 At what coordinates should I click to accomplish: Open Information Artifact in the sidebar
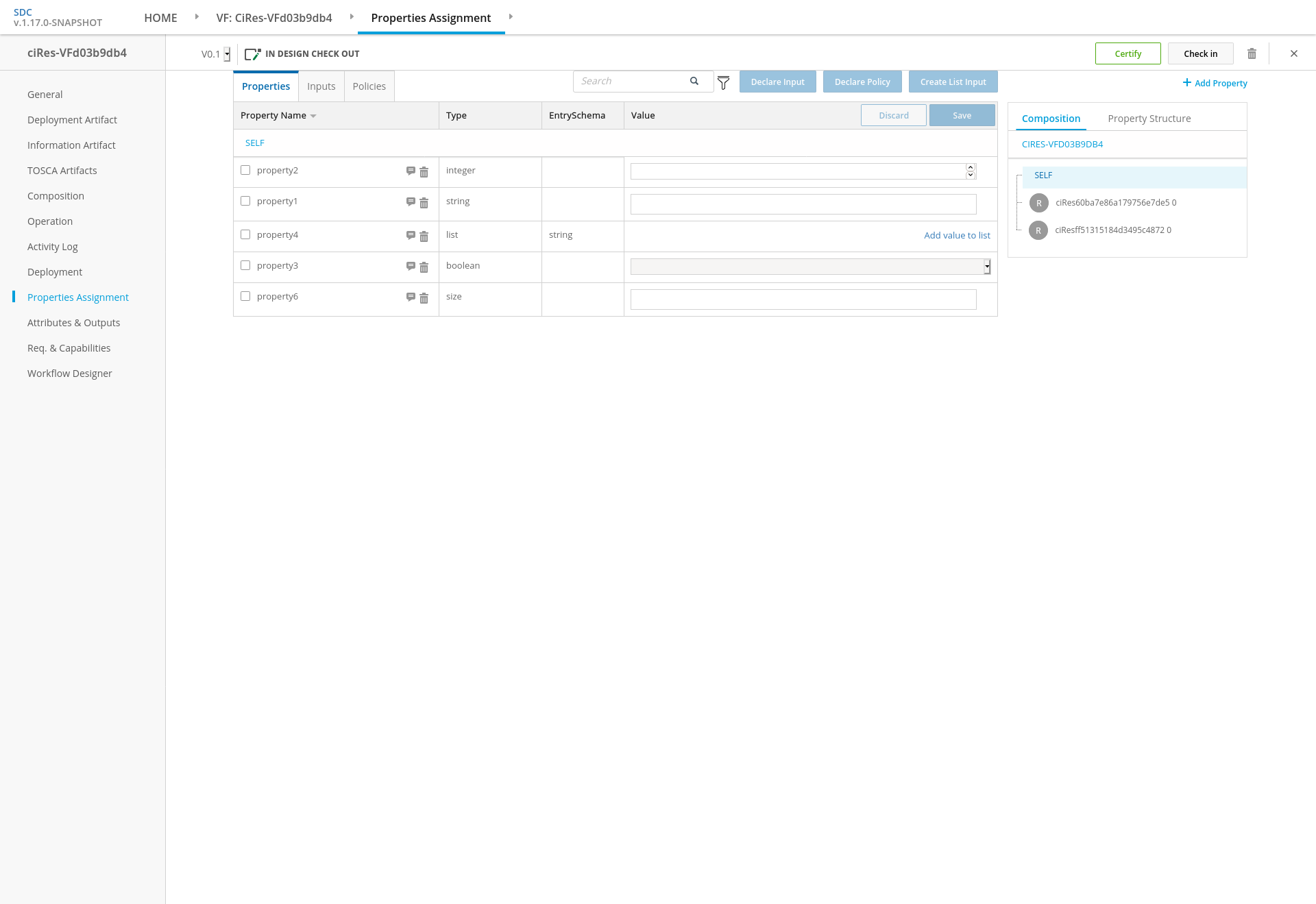(x=71, y=145)
